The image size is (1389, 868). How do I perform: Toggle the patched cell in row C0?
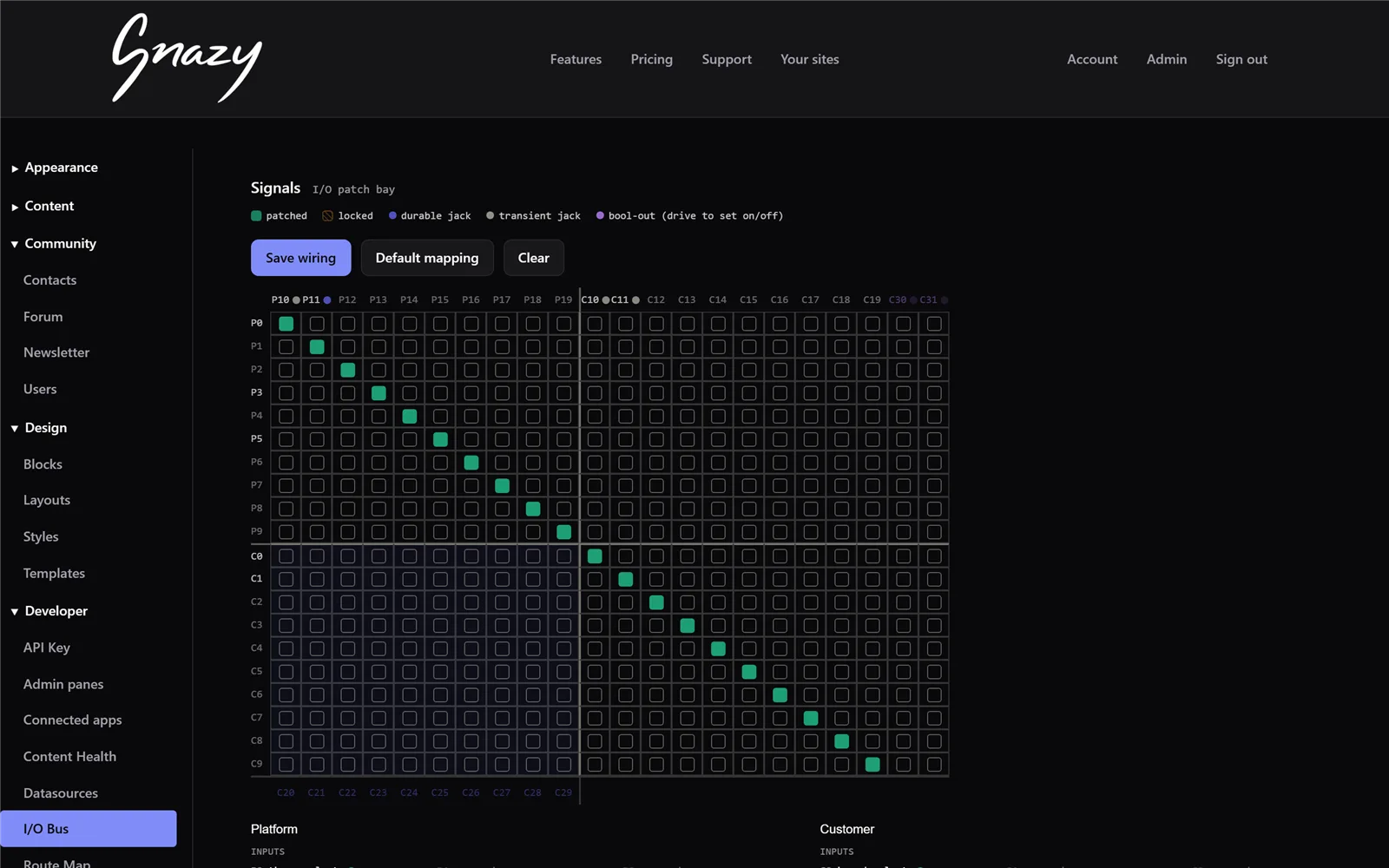[595, 556]
